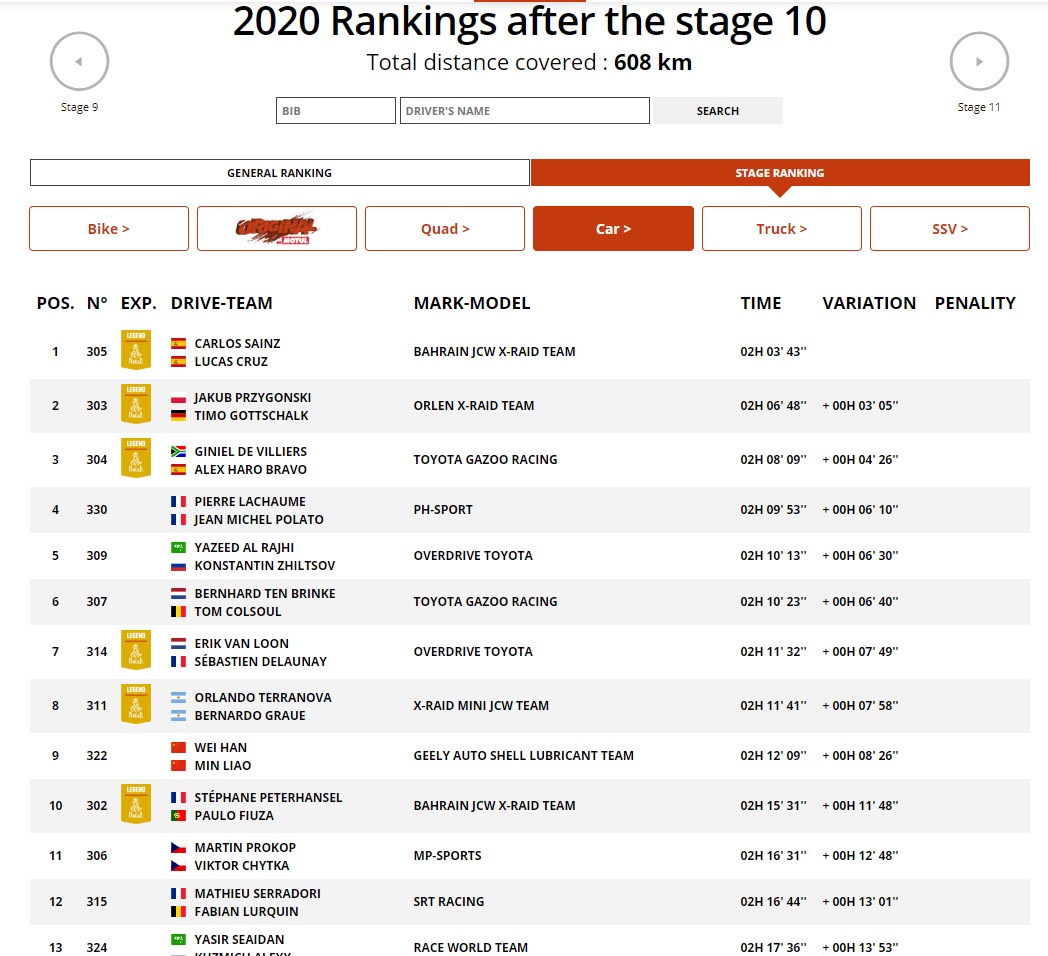Open Truck category rankings
Image resolution: width=1048 pixels, height=956 pixels.
tap(781, 229)
